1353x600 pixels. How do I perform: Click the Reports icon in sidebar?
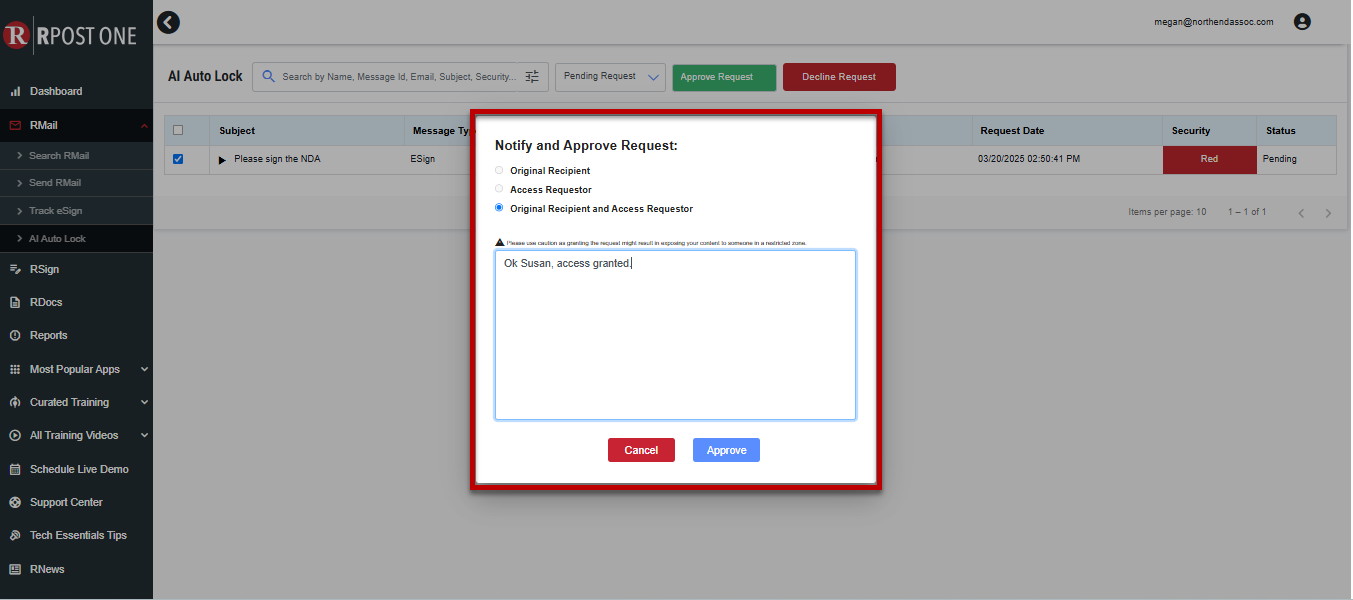15,336
